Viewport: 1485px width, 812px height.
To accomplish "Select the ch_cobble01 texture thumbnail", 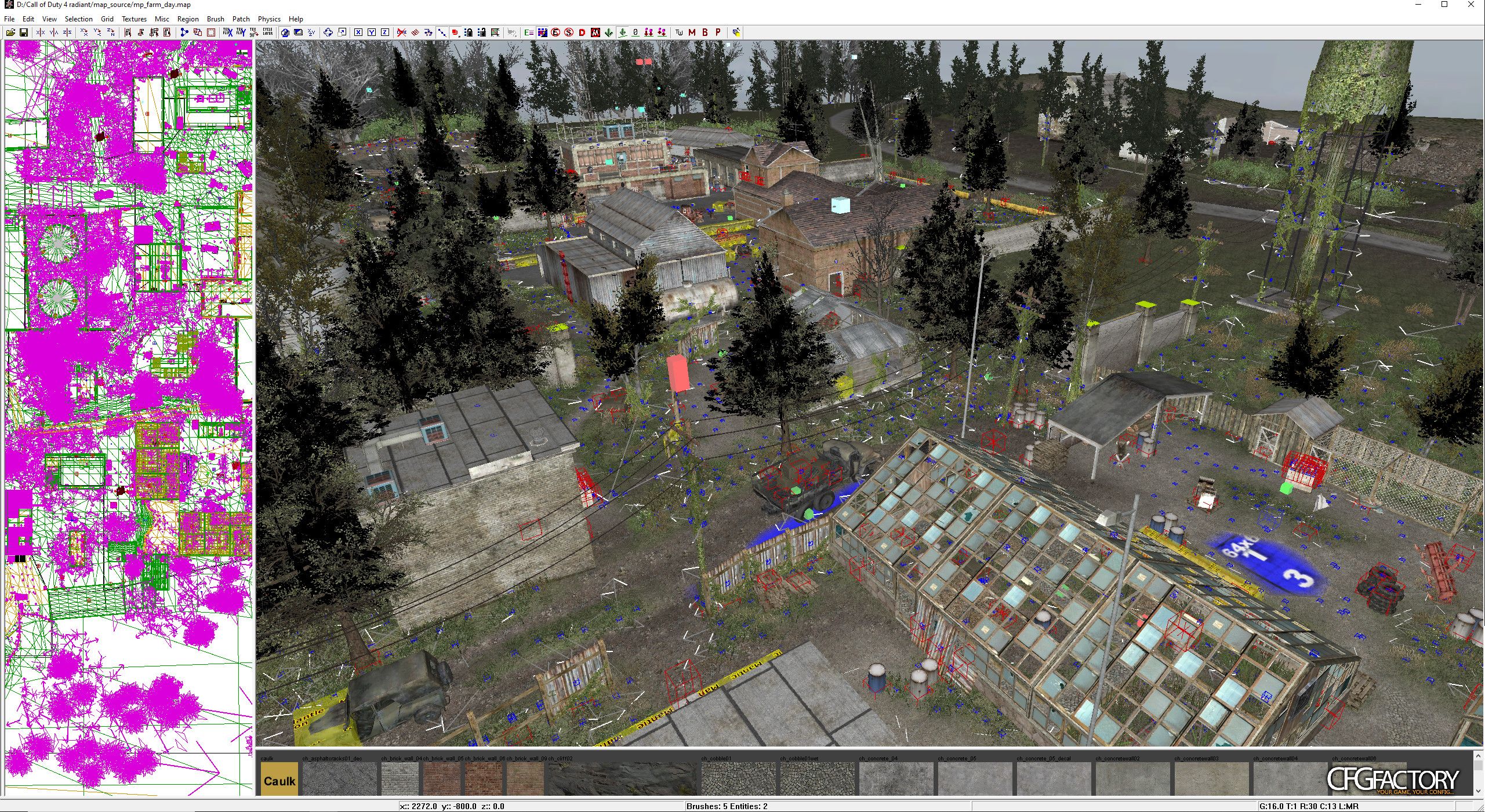I will pos(738,778).
